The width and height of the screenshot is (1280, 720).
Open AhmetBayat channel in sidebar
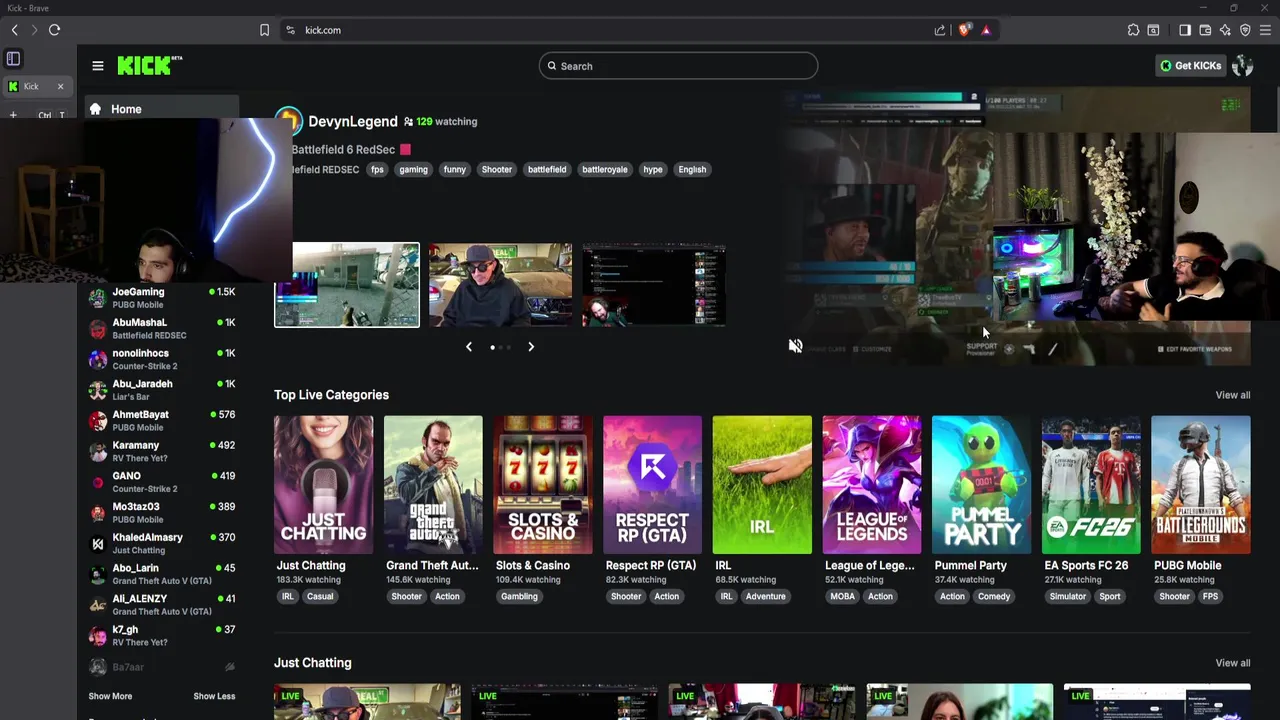(161, 421)
